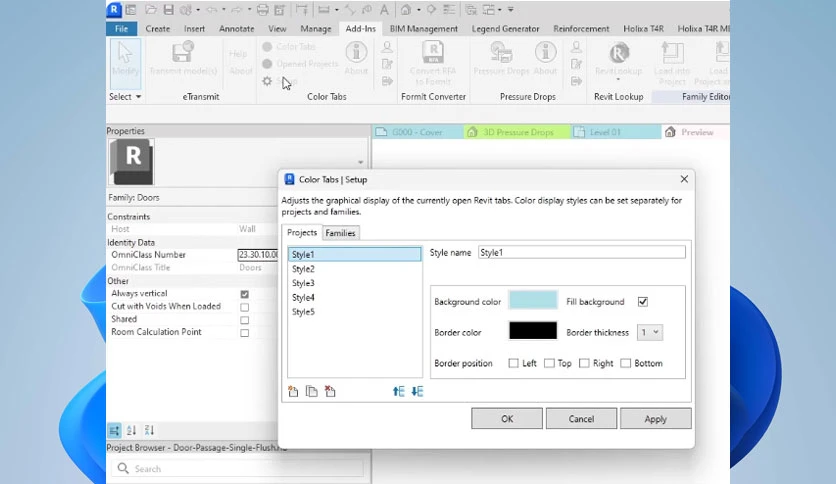This screenshot has width=836, height=484.
Task: Click About in the eTransmit panel
Action: 240,71
